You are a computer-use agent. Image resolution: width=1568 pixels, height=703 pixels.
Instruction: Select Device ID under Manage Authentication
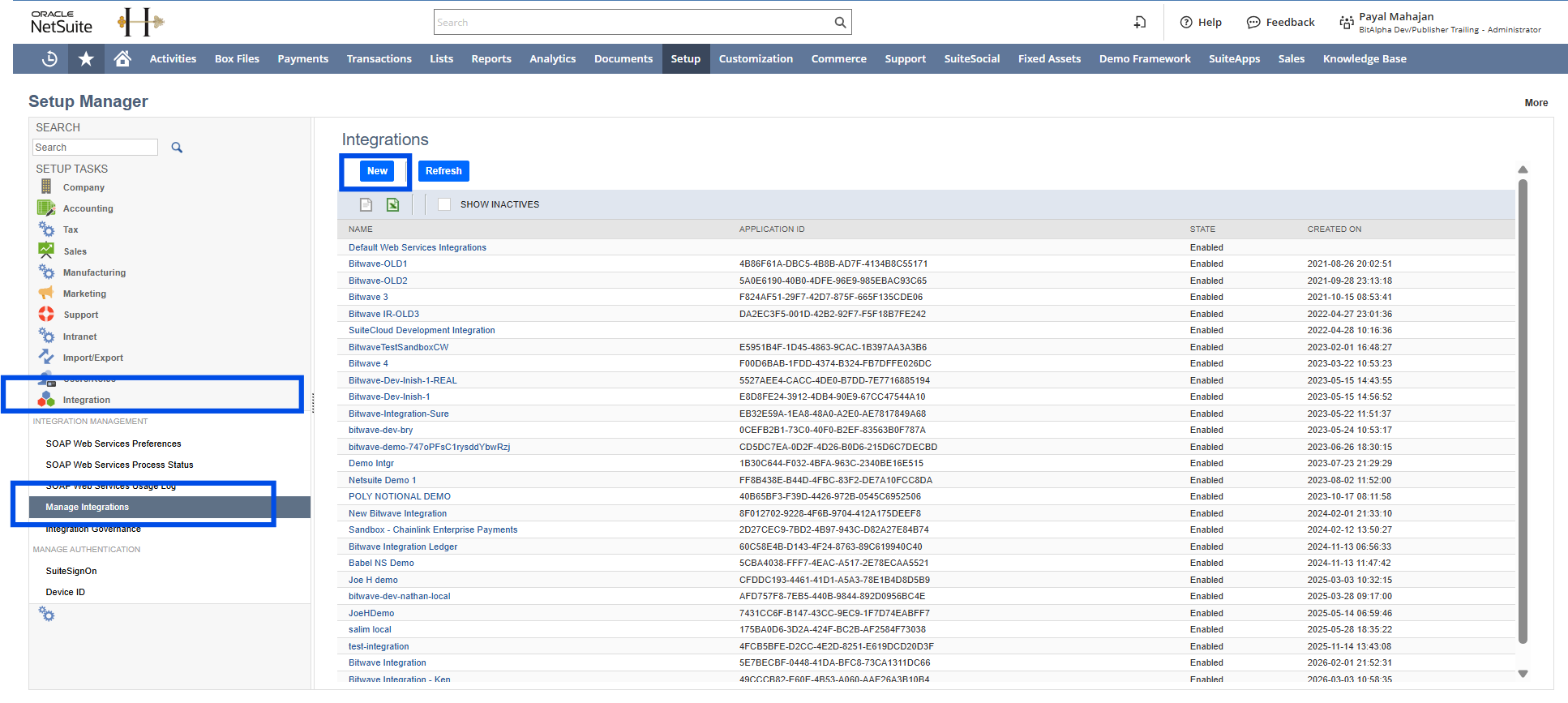[x=66, y=592]
